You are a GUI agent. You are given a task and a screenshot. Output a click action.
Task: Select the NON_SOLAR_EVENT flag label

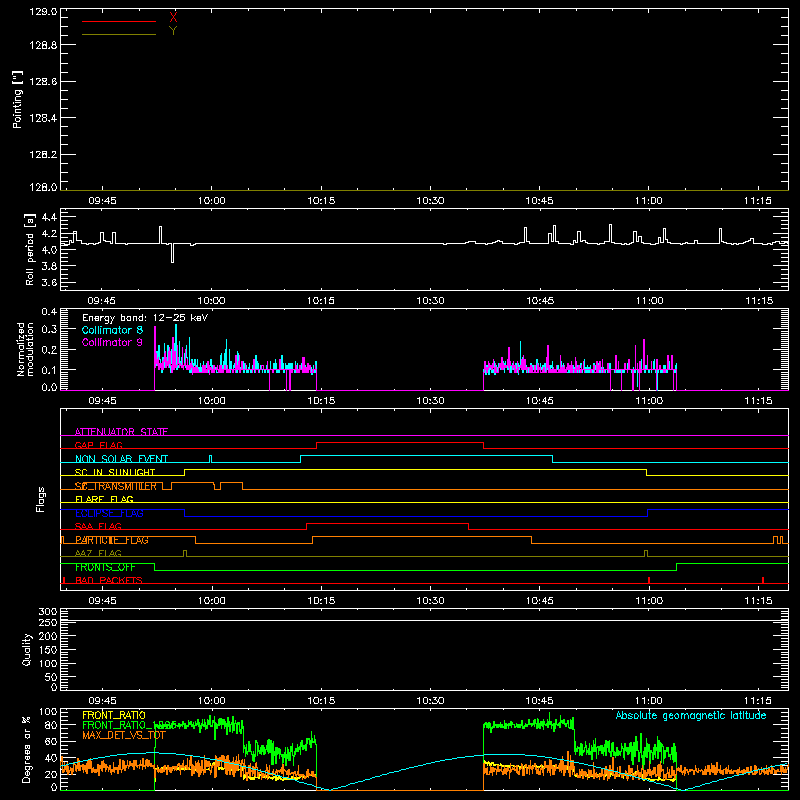point(121,459)
